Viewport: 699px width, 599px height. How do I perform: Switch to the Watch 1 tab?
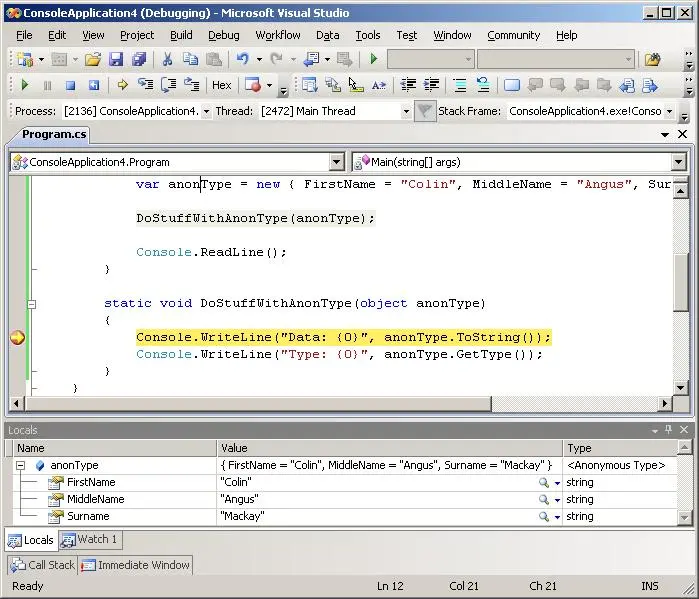(91, 539)
